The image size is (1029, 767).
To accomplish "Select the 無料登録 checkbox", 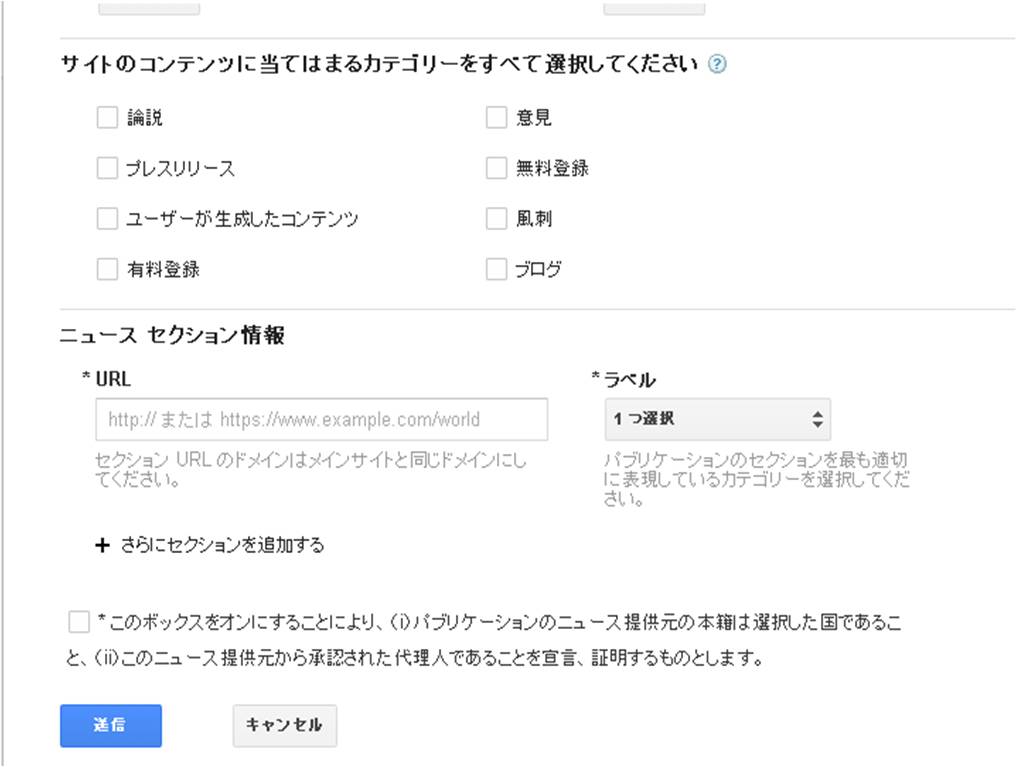I will click(x=496, y=168).
